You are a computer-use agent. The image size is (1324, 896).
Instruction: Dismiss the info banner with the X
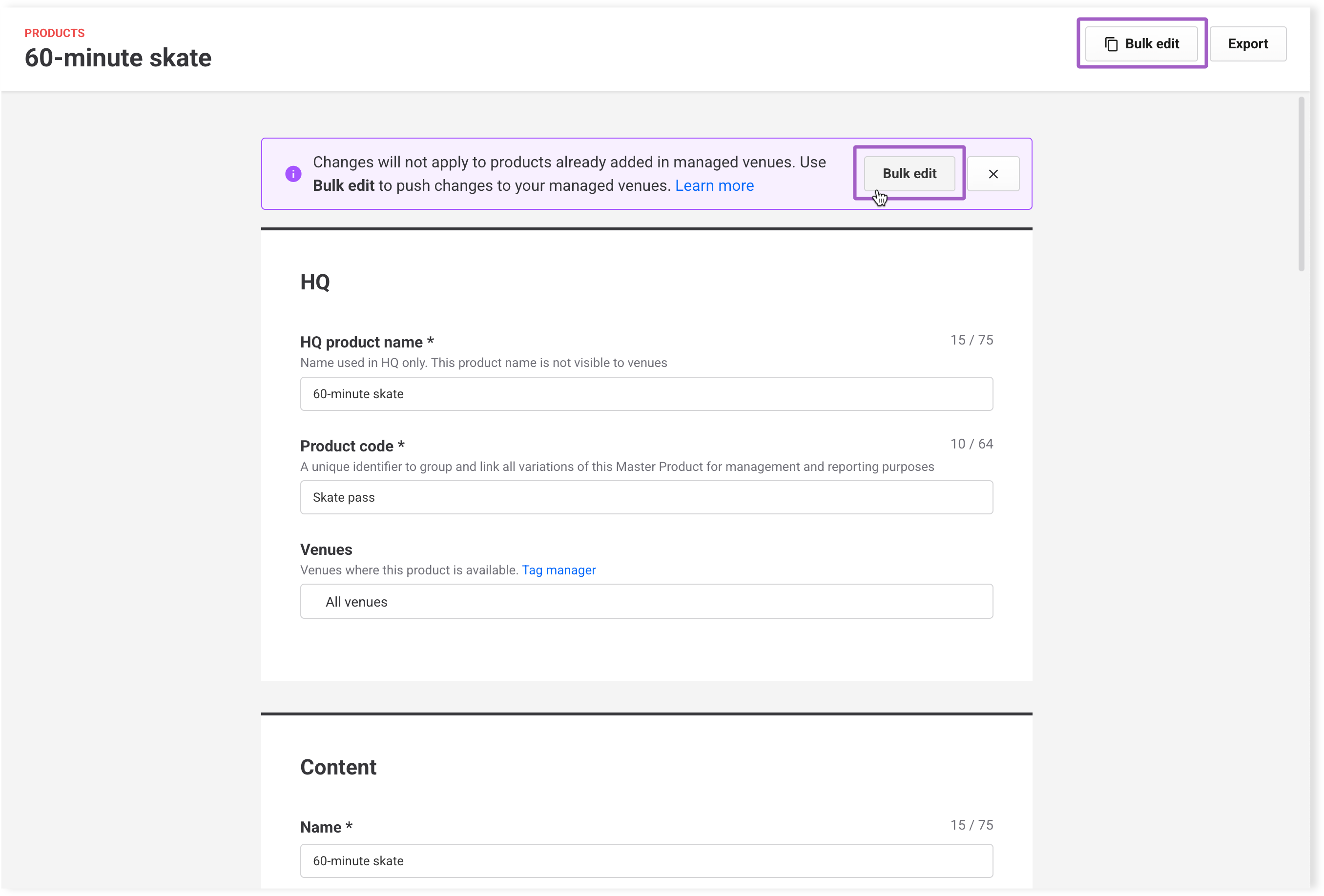coord(993,174)
